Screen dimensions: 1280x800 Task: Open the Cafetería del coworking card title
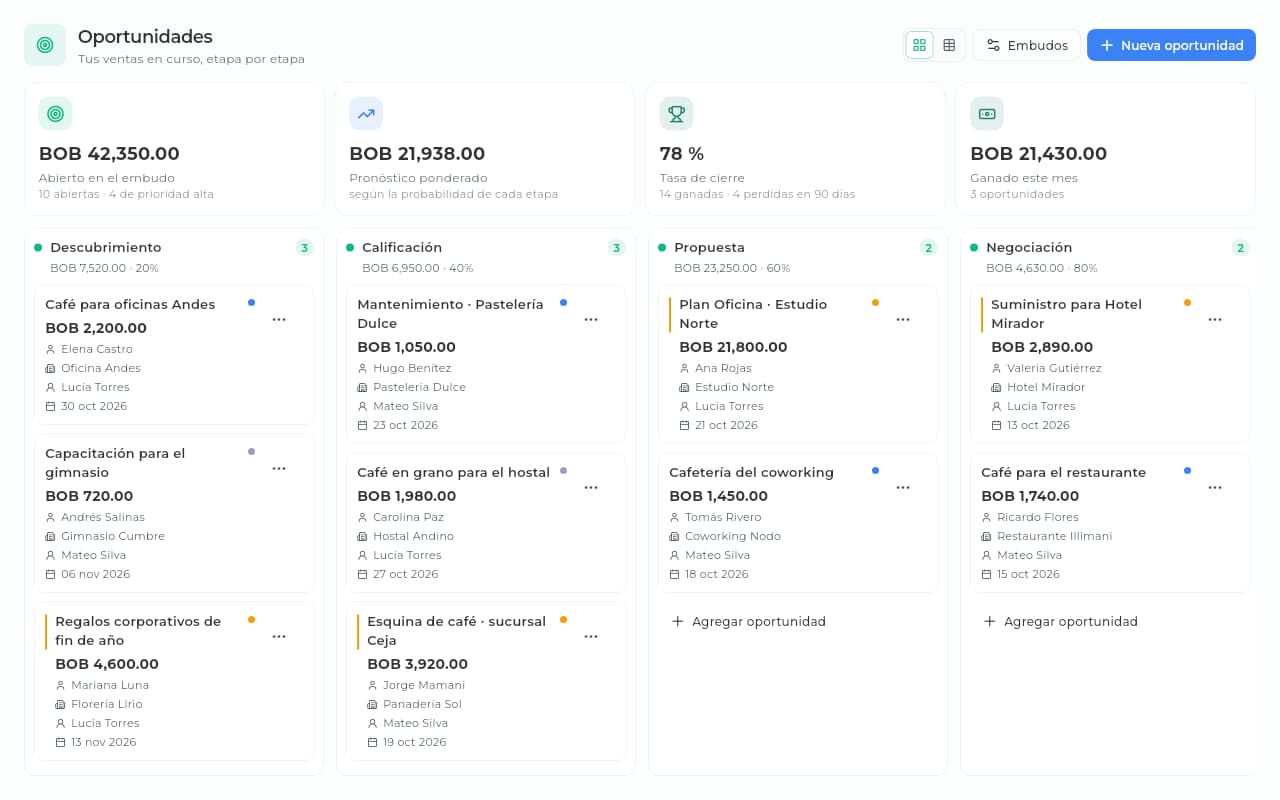(751, 472)
